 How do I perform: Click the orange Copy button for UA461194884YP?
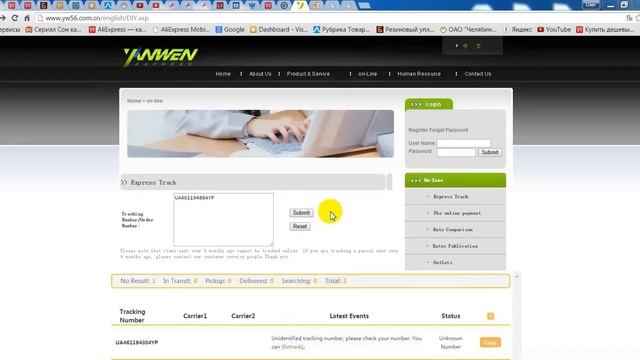490,342
